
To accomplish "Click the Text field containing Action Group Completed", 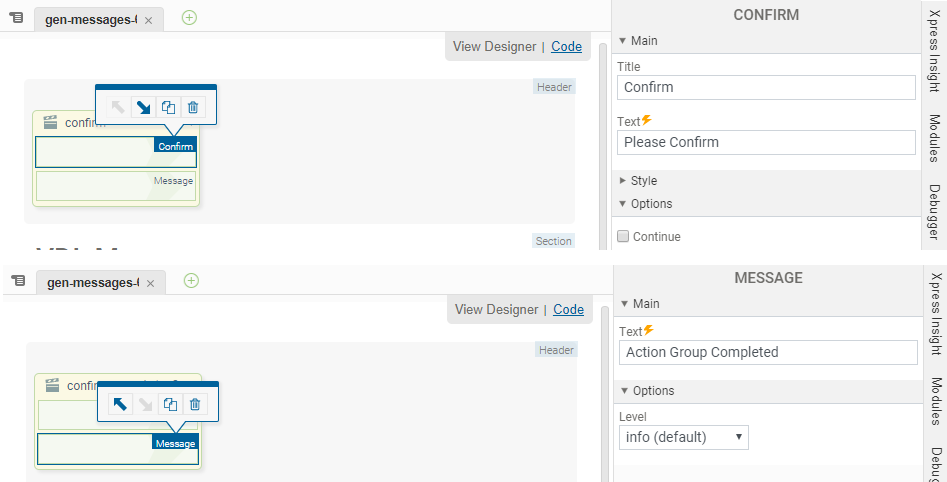I will point(768,352).
